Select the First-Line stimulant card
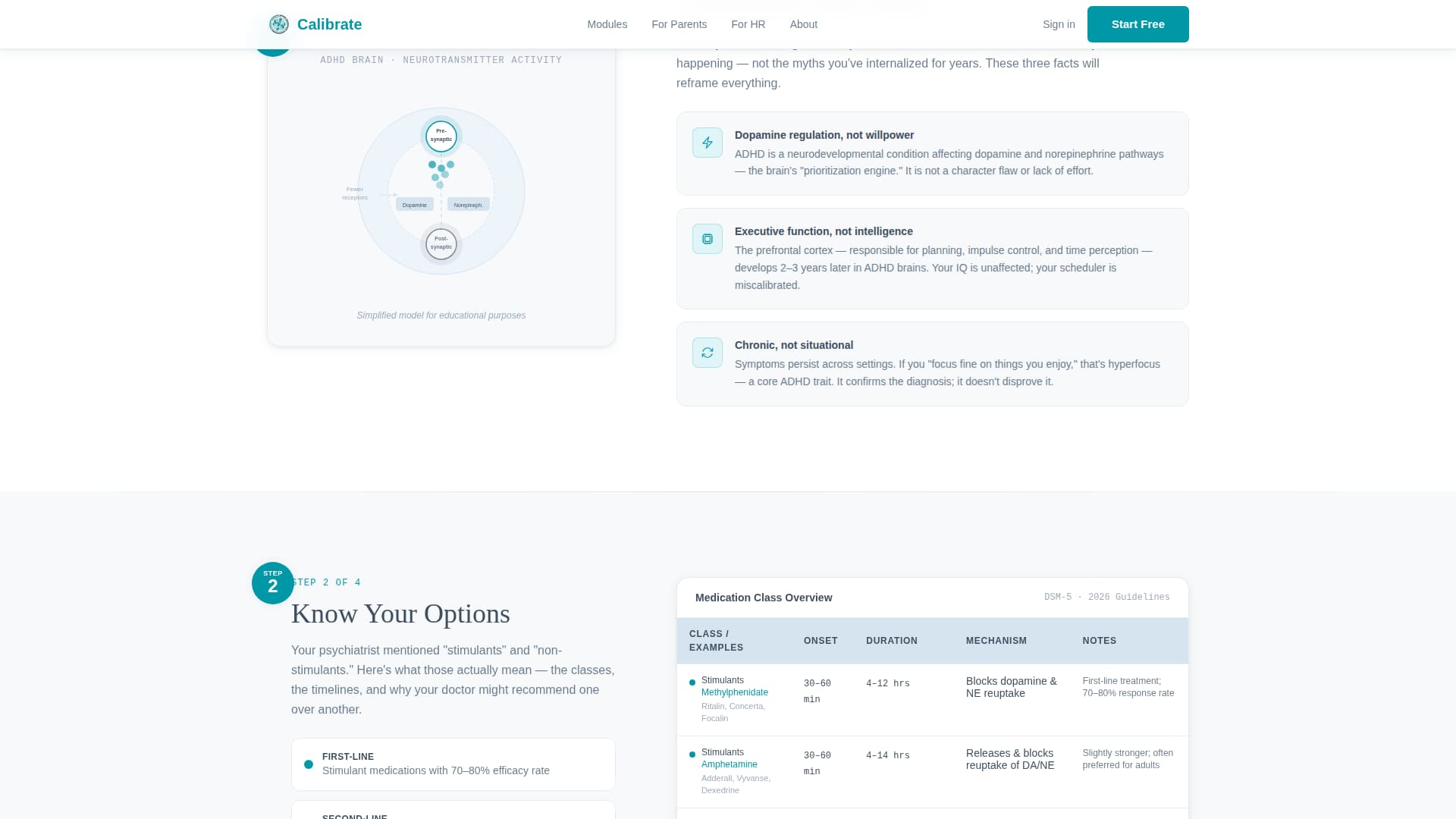The width and height of the screenshot is (1456, 819). coord(453,764)
